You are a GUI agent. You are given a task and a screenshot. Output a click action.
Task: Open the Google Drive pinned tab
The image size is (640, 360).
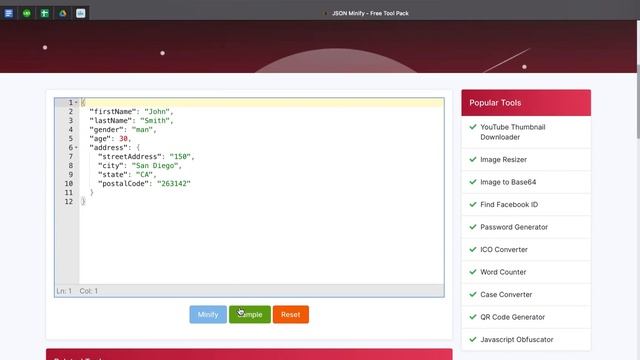tap(62, 13)
